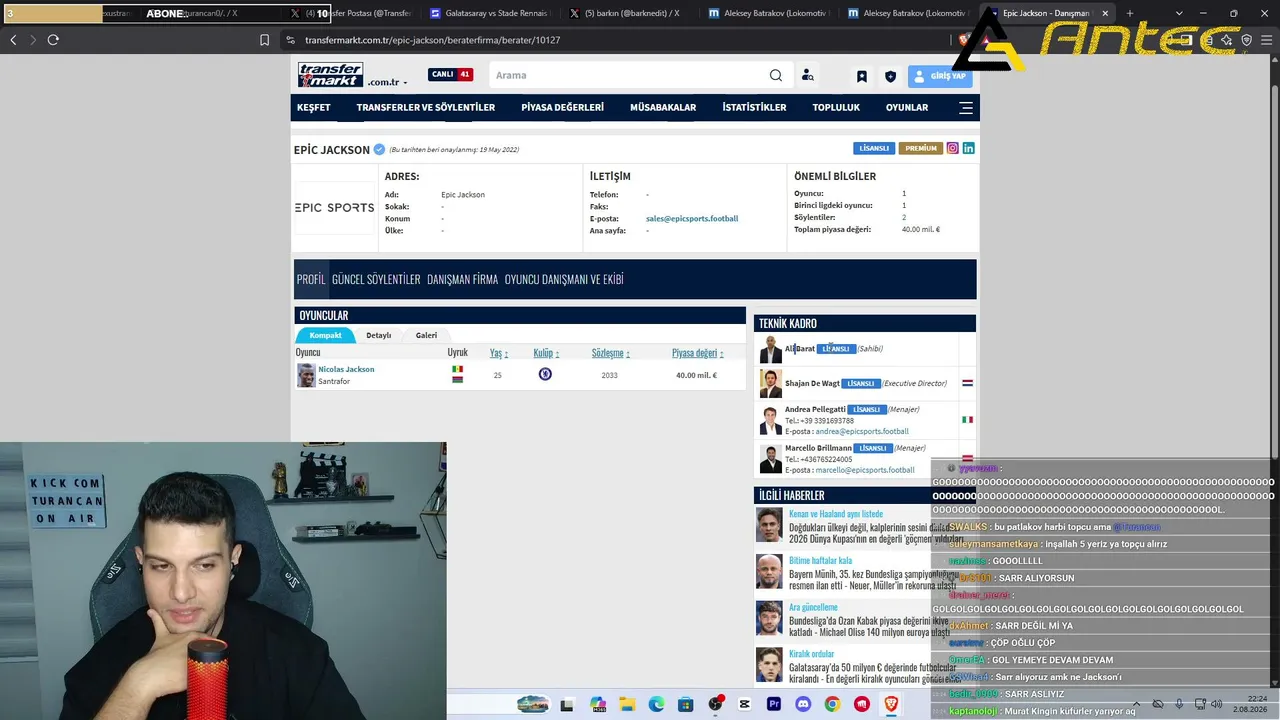Image resolution: width=1280 pixels, height=720 pixels.
Task: Sort players by Kulüp column
Action: coord(546,353)
